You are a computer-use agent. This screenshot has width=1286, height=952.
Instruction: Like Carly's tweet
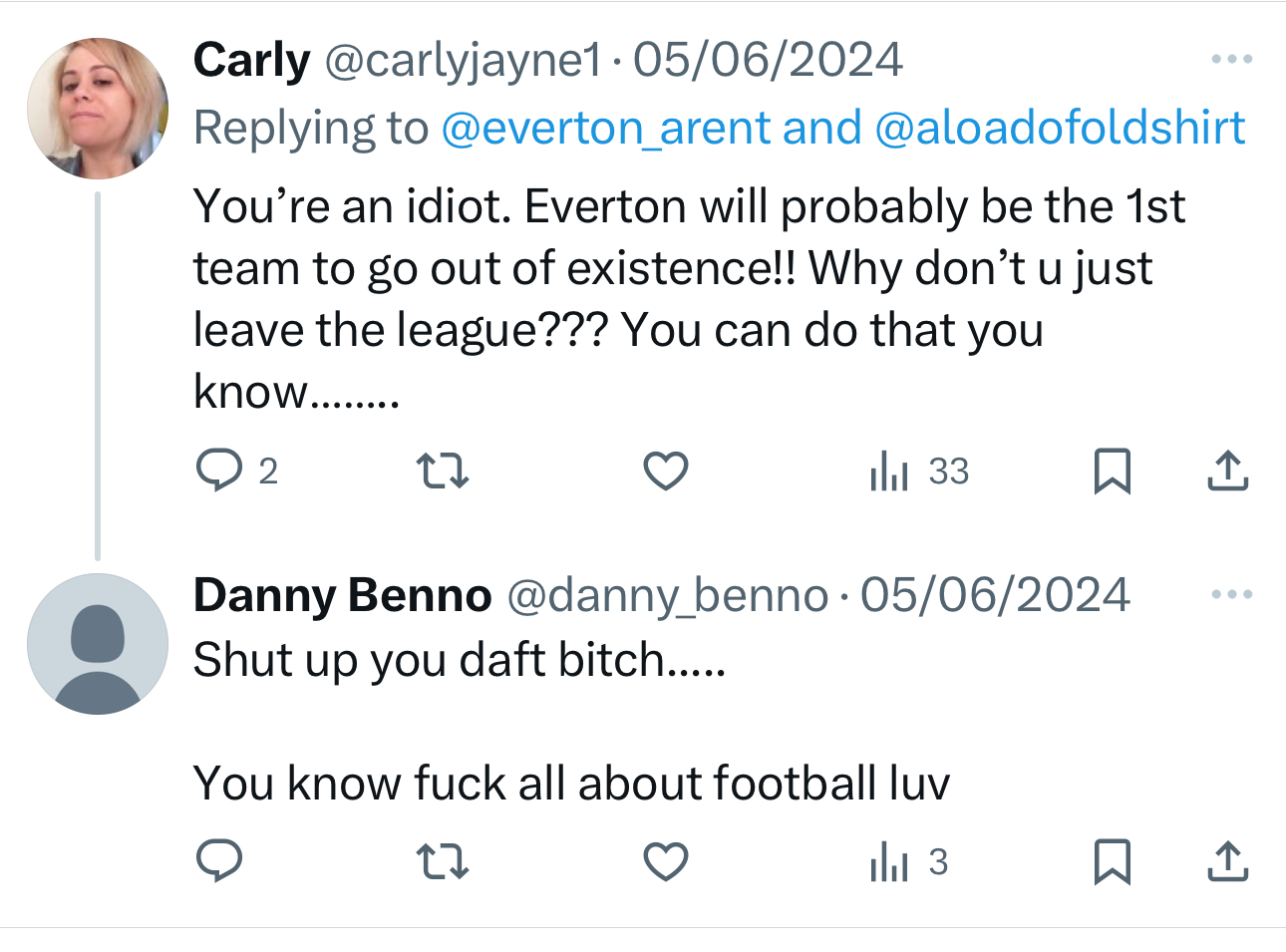666,471
